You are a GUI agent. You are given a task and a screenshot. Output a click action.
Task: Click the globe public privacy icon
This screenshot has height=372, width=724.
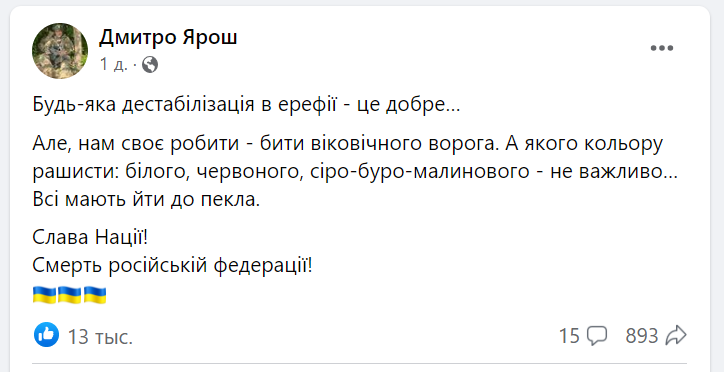[150, 65]
